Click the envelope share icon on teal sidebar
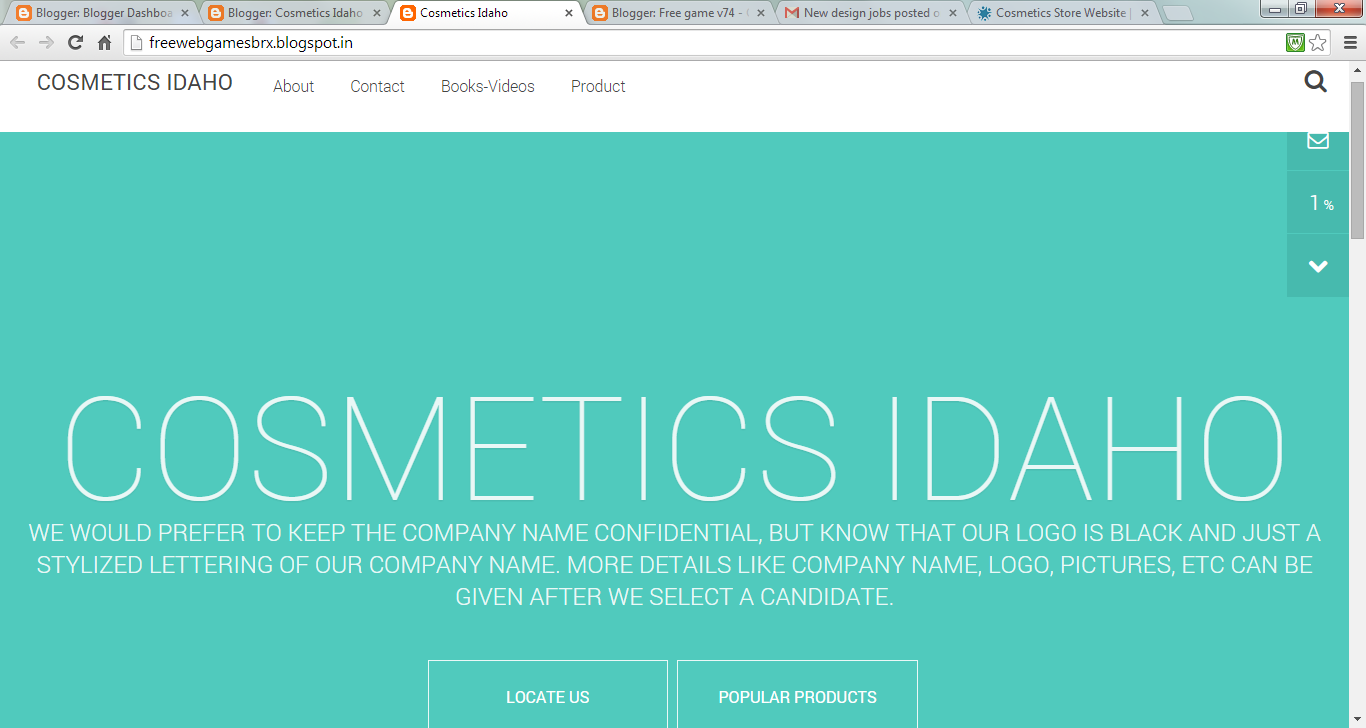The width and height of the screenshot is (1366, 728). pyautogui.click(x=1317, y=140)
